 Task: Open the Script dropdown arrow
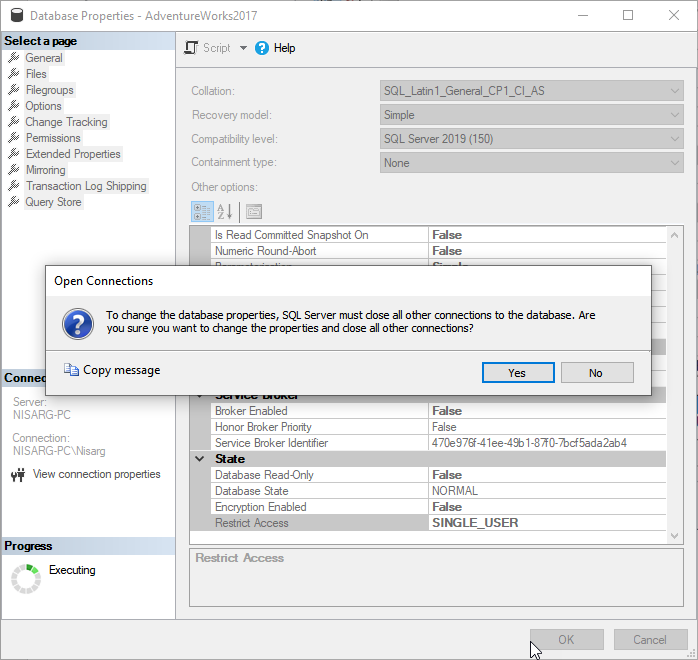[243, 48]
